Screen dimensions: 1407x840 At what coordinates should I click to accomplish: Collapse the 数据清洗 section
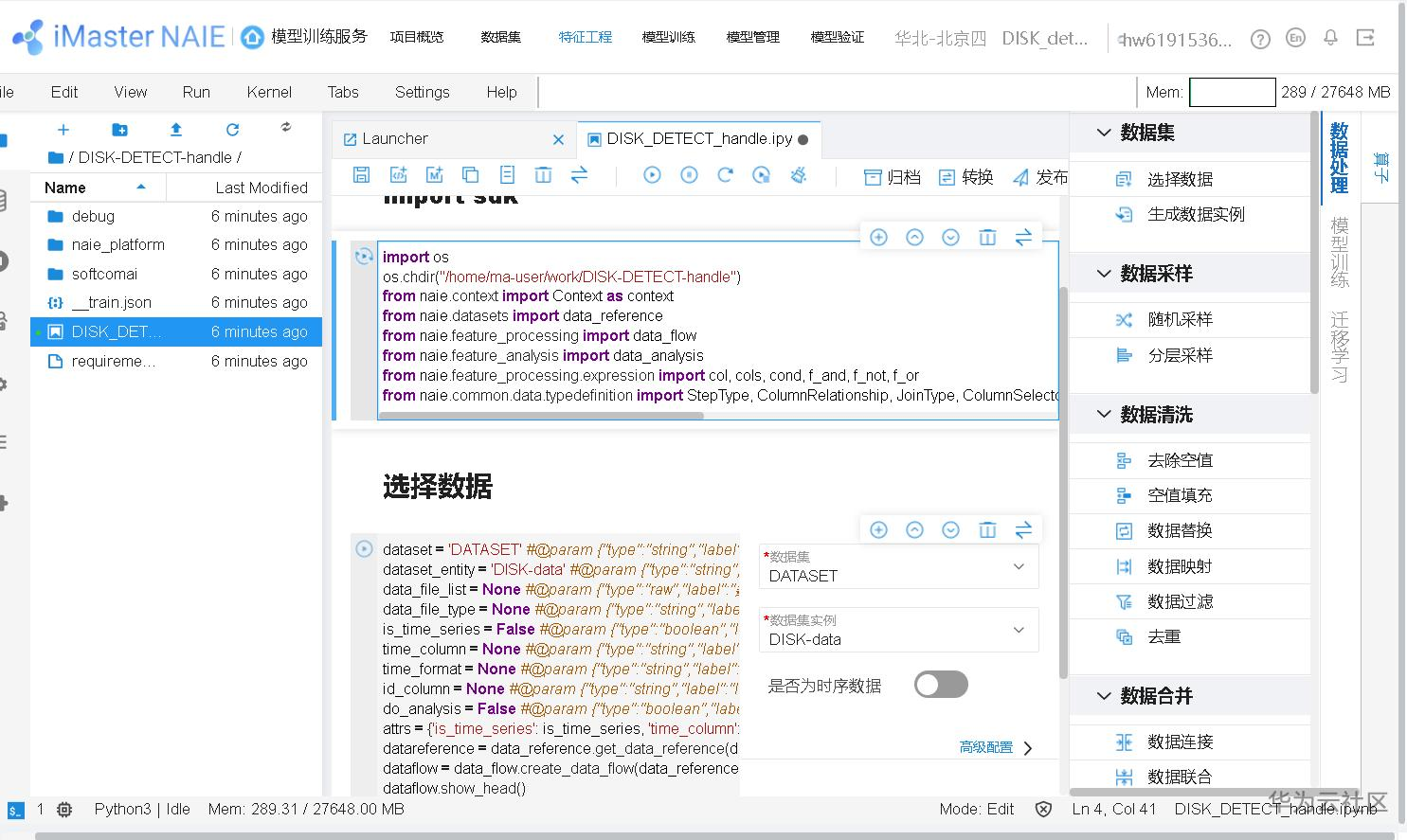[1103, 414]
